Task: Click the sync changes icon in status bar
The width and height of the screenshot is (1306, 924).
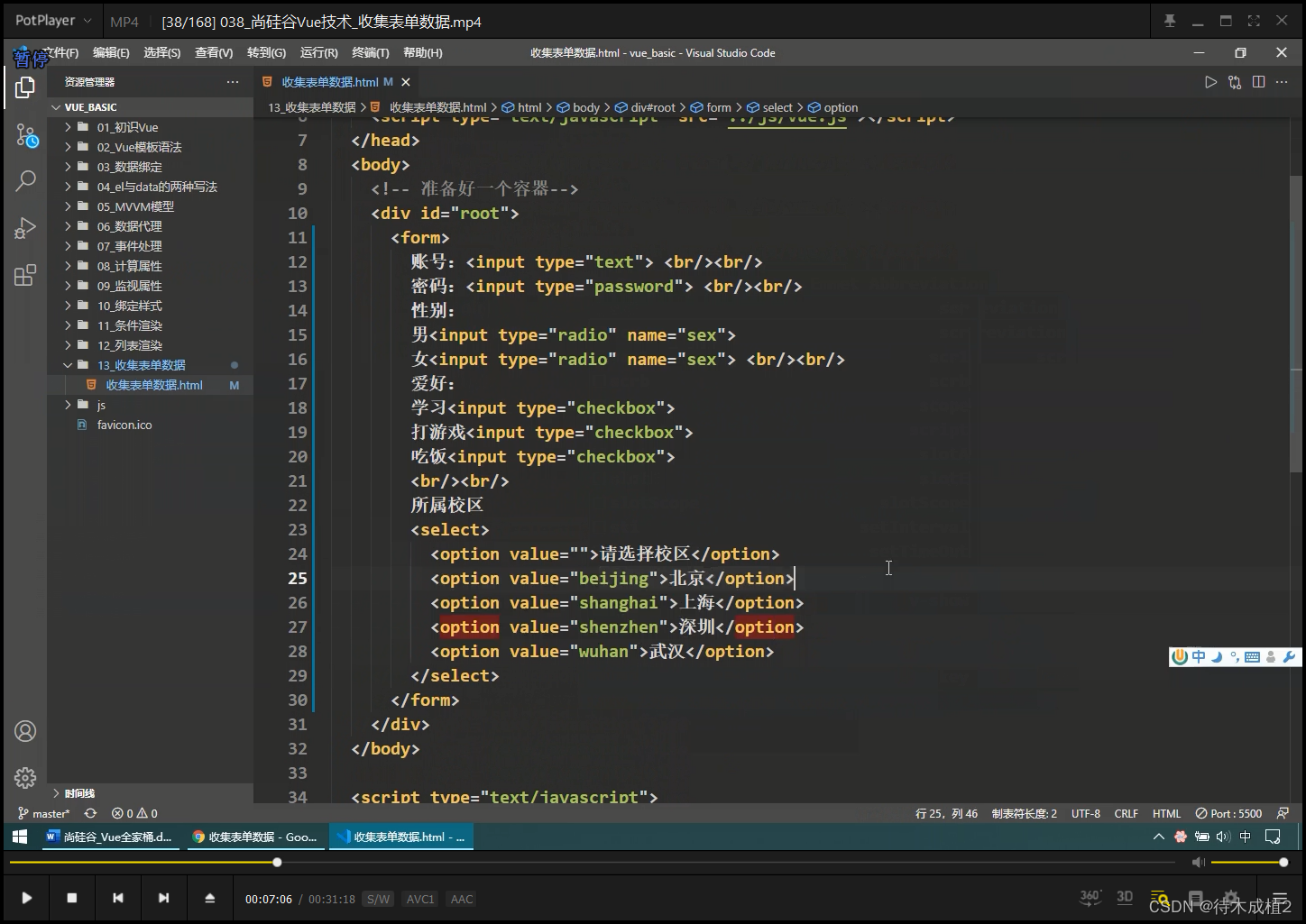Action: tap(90, 813)
